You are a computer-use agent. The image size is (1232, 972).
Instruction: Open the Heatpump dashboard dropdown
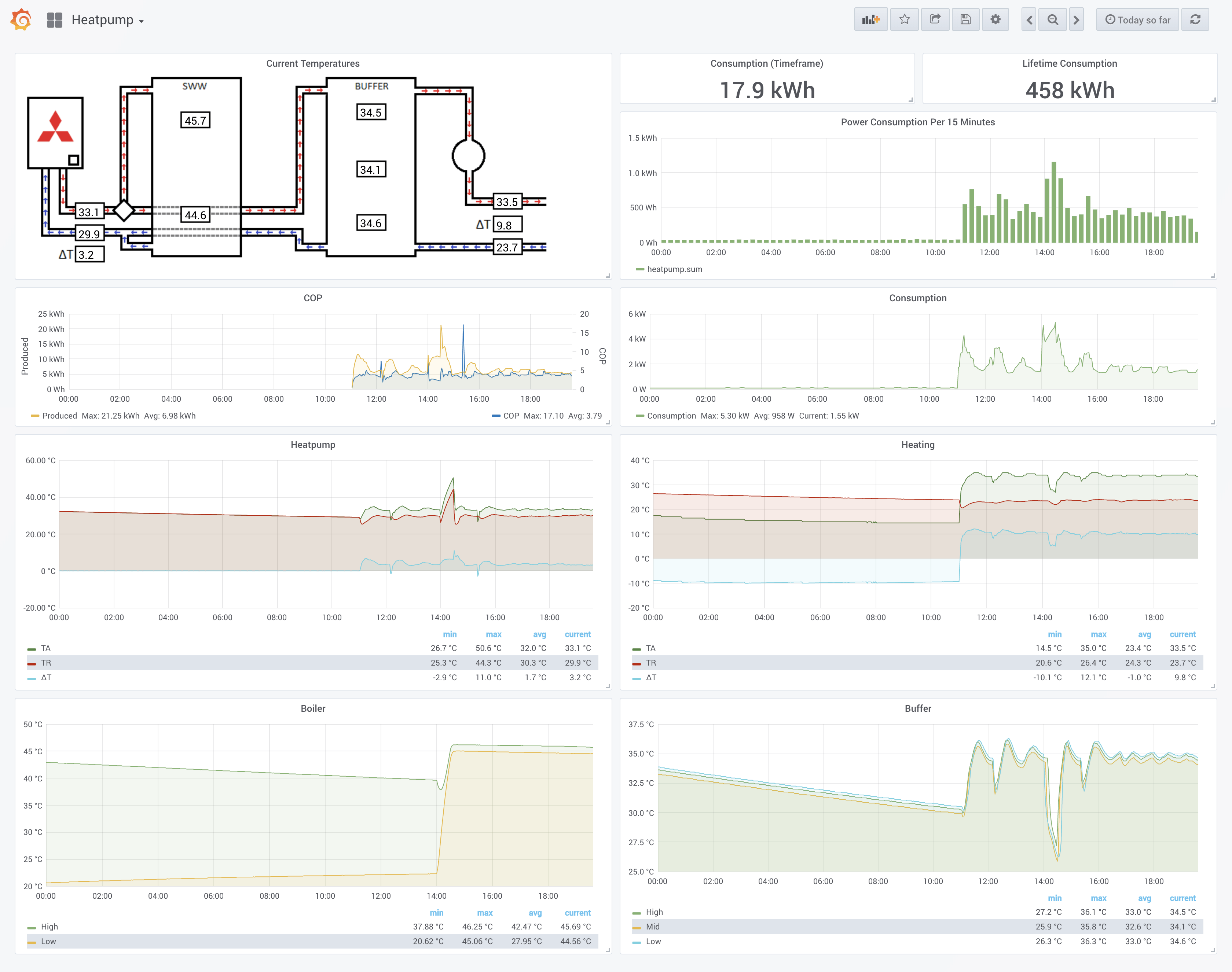(107, 20)
